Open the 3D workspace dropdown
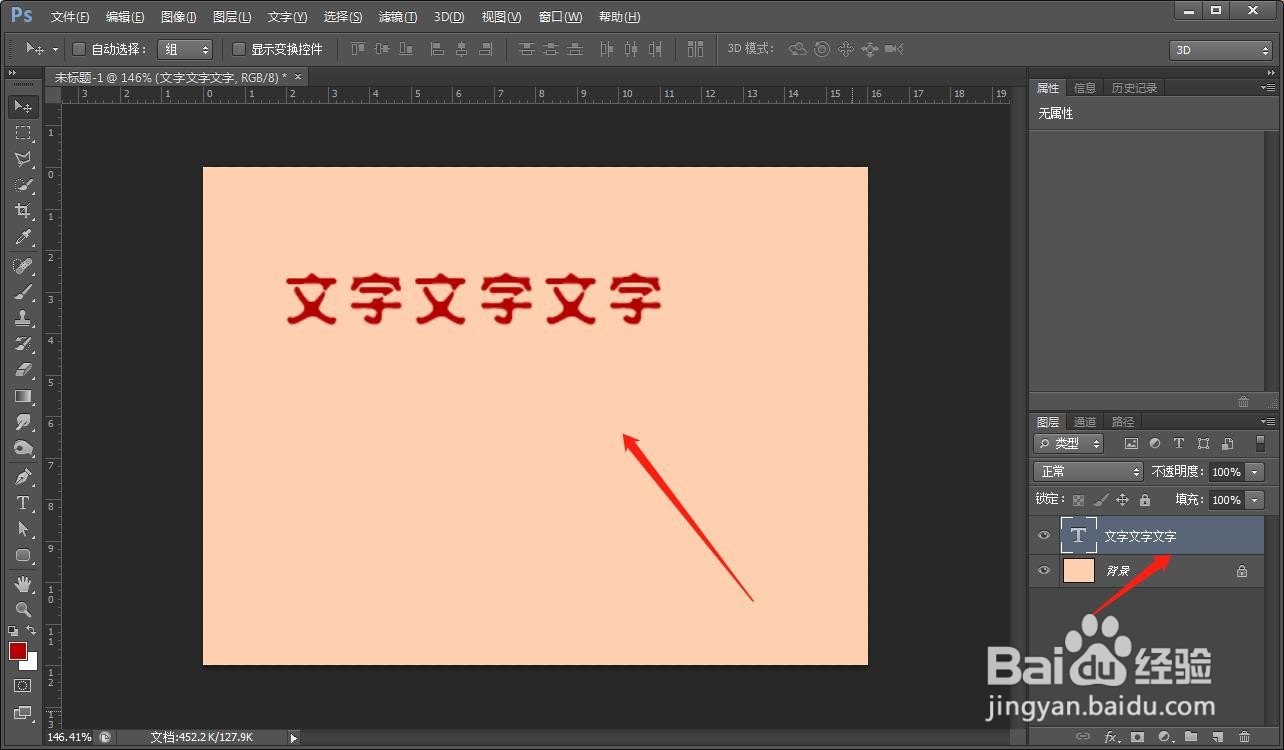 pyautogui.click(x=1221, y=50)
